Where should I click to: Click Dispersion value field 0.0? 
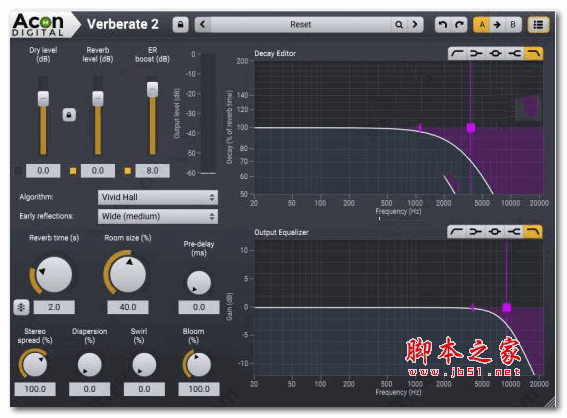[90, 389]
